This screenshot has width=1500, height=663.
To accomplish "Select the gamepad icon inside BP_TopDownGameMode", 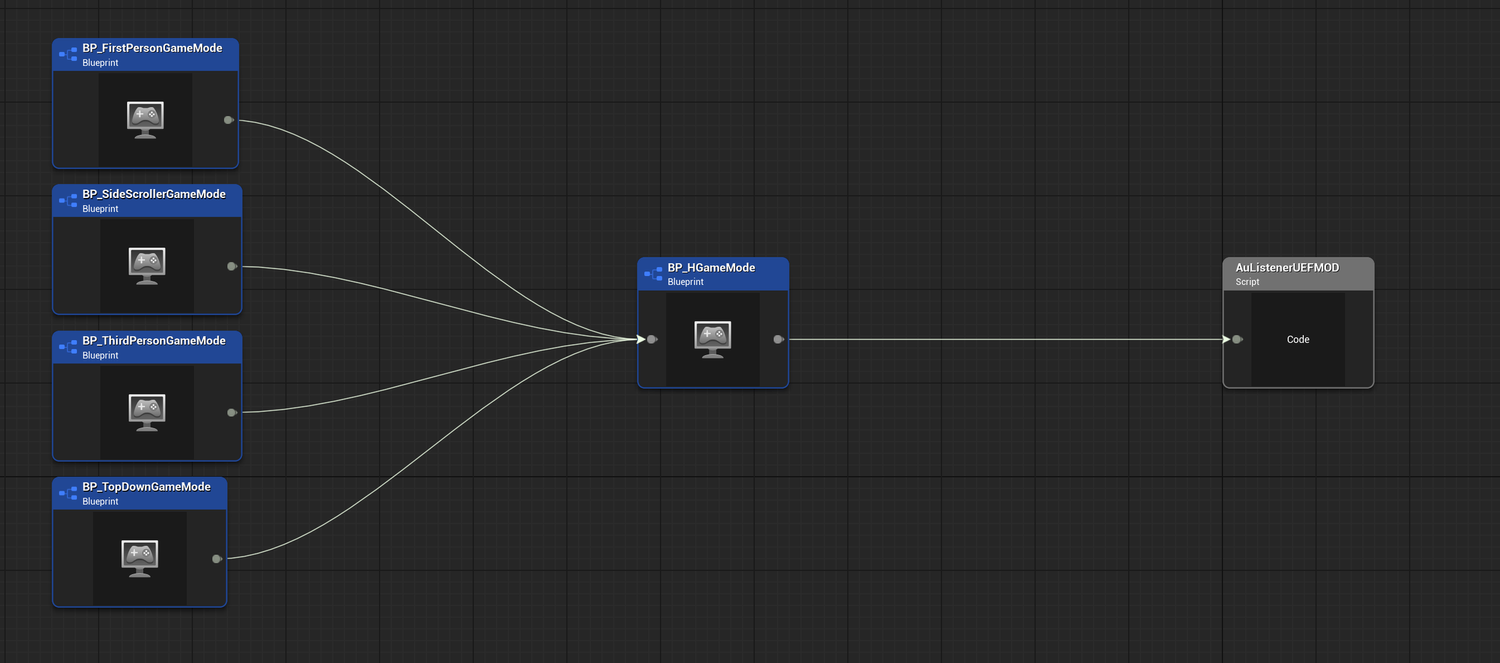I will coord(140,557).
